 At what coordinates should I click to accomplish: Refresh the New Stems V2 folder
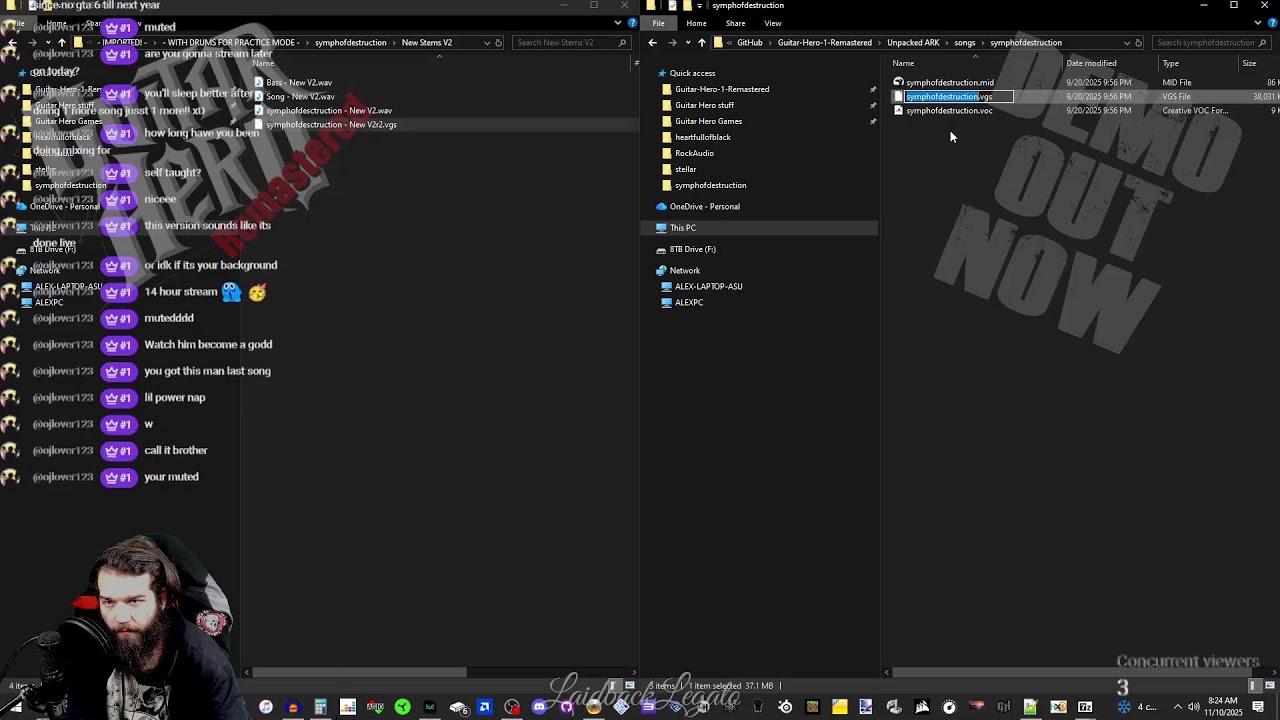[498, 43]
